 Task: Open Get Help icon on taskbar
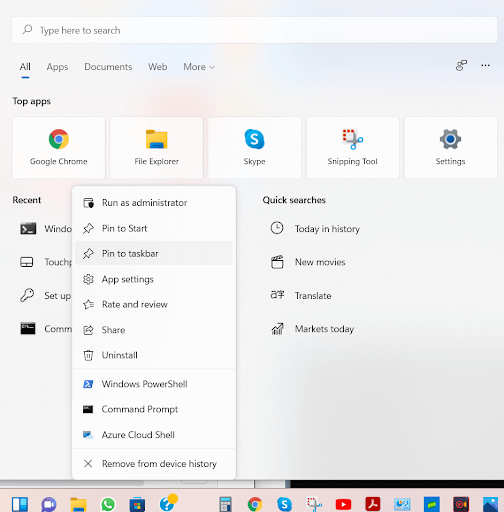(x=168, y=503)
